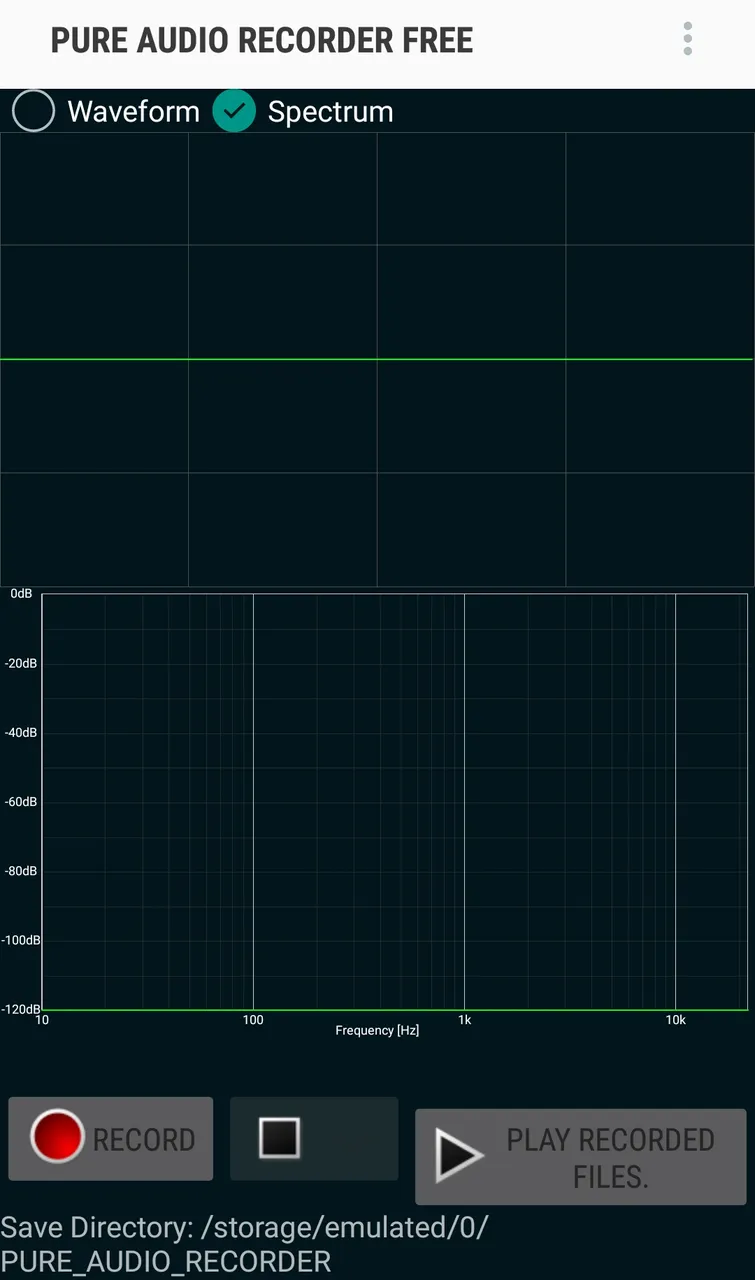Start recording with the RECORD button
Screen dimensions: 755x1280
(x=111, y=1138)
